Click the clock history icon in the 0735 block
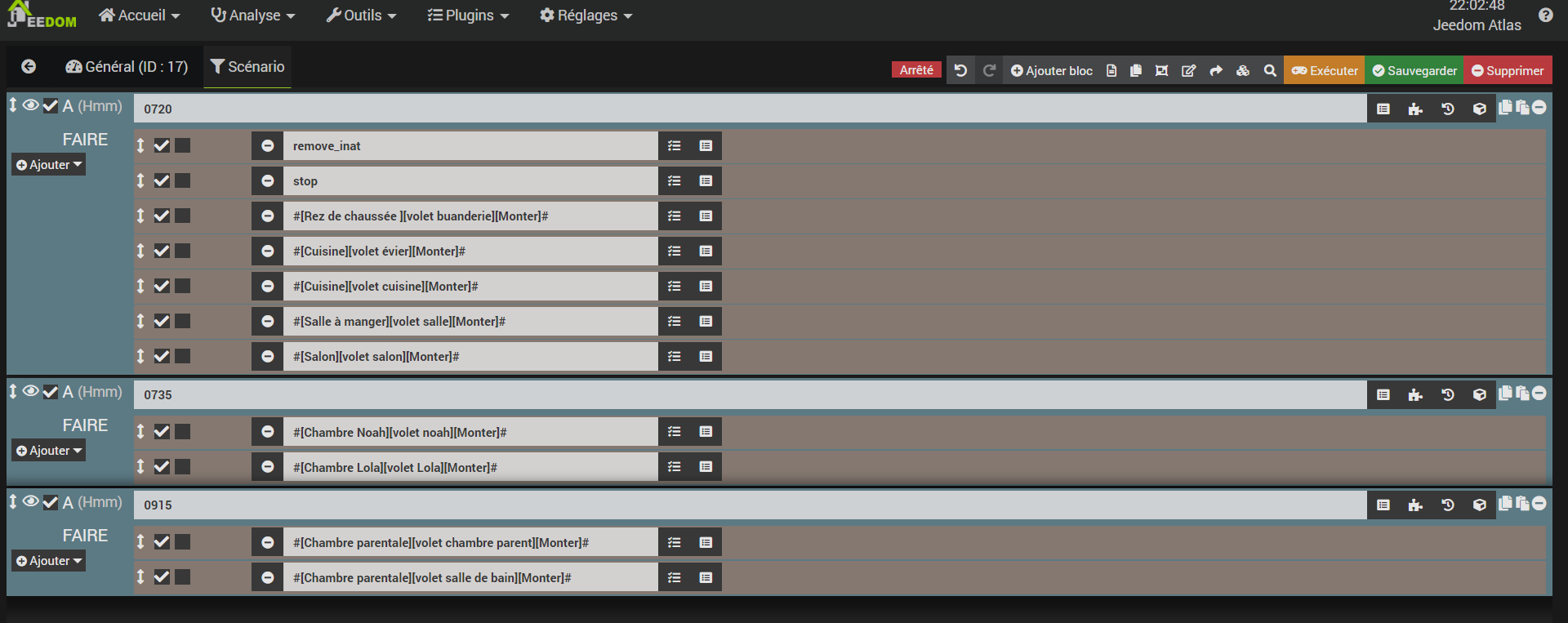 pos(1447,395)
